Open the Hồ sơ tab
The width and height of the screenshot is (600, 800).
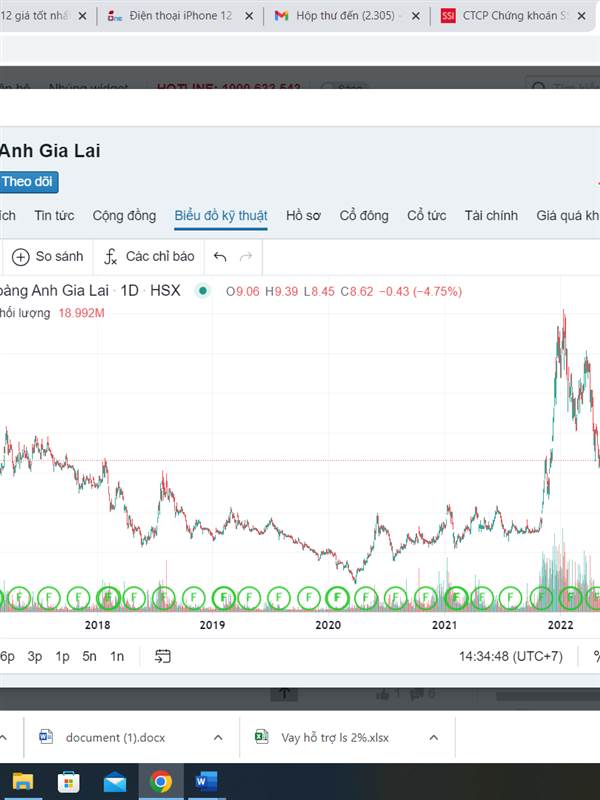point(303,216)
